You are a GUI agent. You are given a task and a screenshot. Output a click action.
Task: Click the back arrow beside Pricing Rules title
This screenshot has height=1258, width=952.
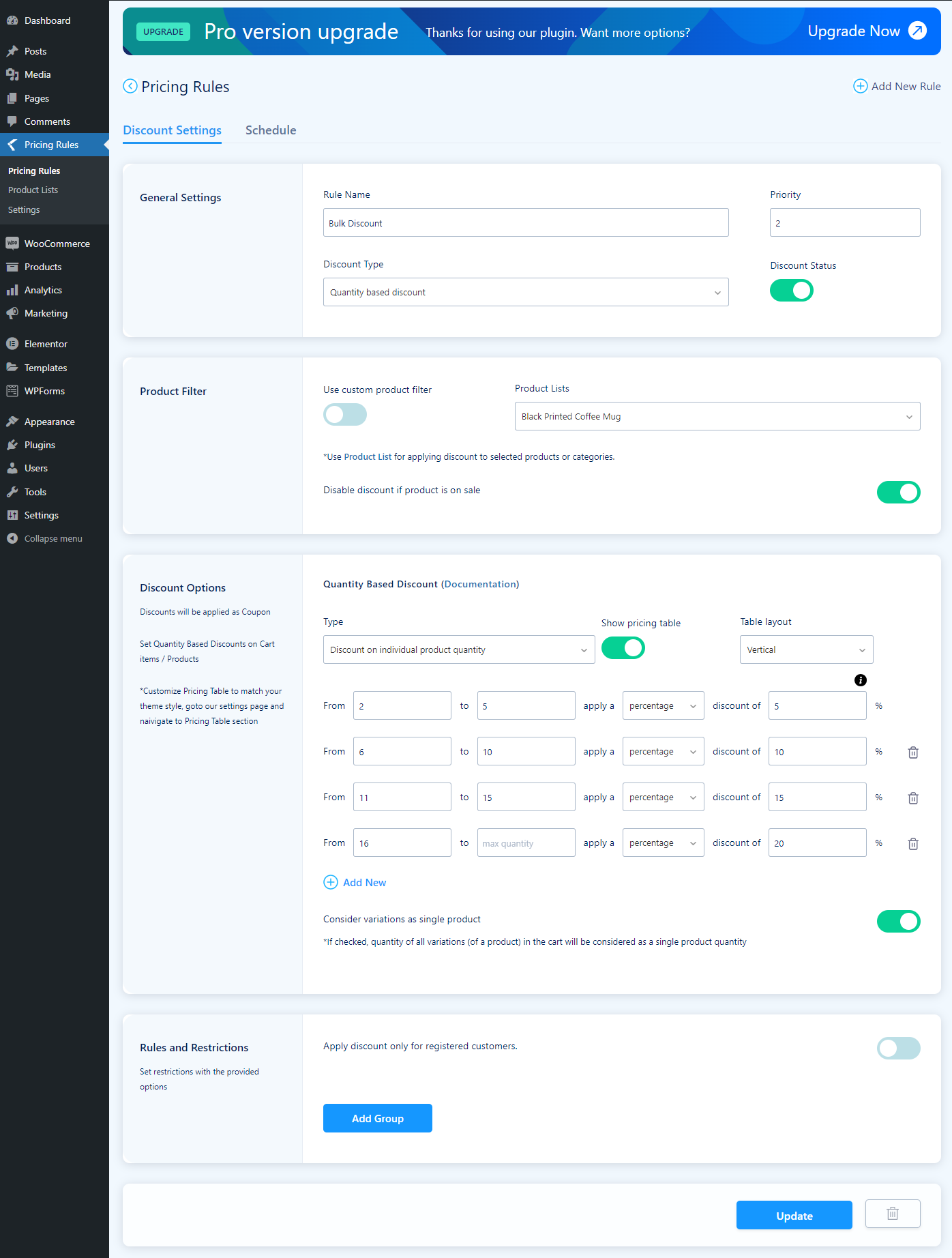(130, 86)
